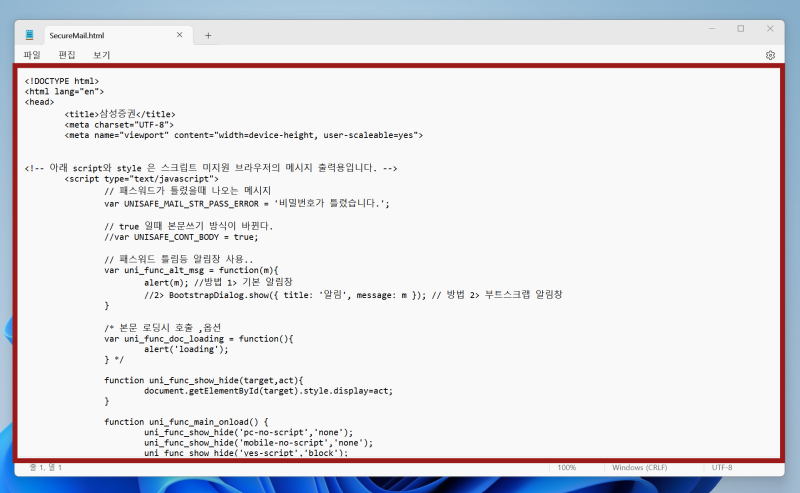Click the var uni_func_alt_msg = function(m){ line

coord(191,270)
